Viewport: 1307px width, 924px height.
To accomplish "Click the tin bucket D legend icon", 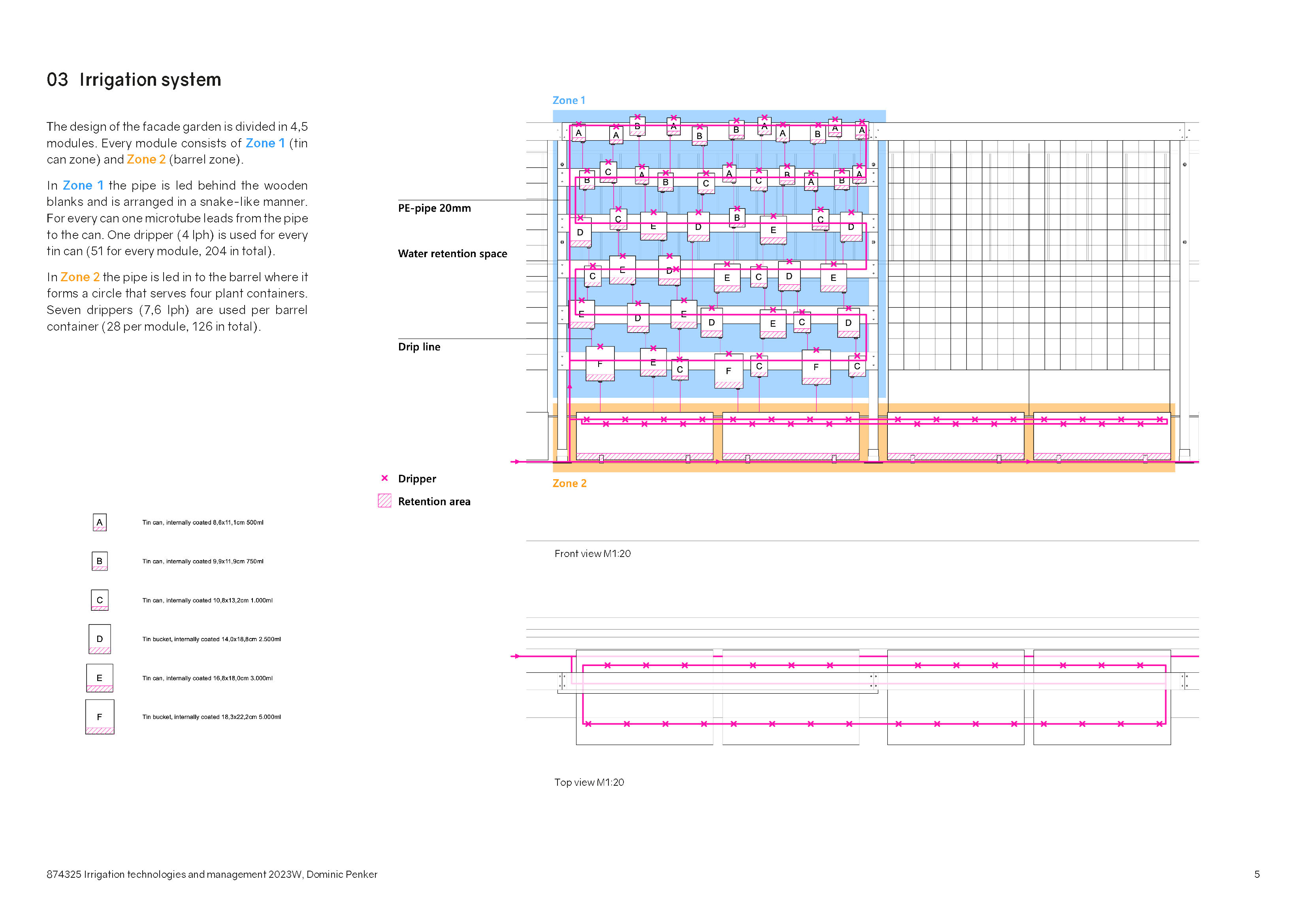I will (x=100, y=639).
